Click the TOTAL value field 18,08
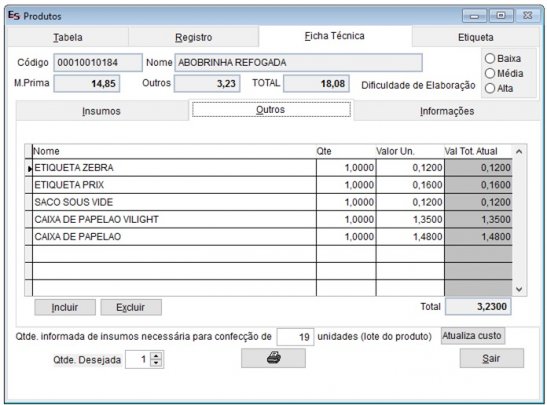 pyautogui.click(x=316, y=84)
